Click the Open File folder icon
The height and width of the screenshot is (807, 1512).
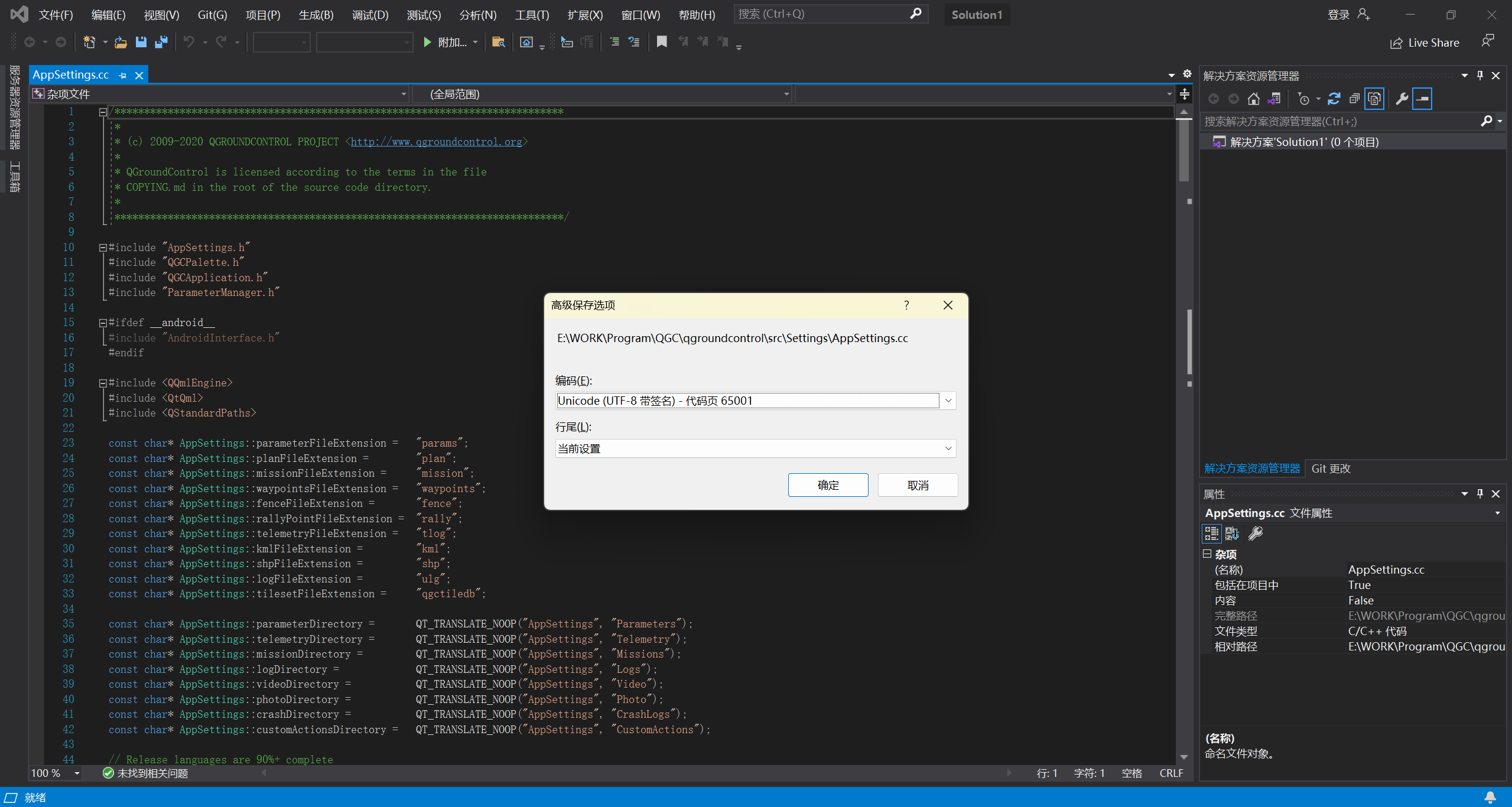pos(121,42)
